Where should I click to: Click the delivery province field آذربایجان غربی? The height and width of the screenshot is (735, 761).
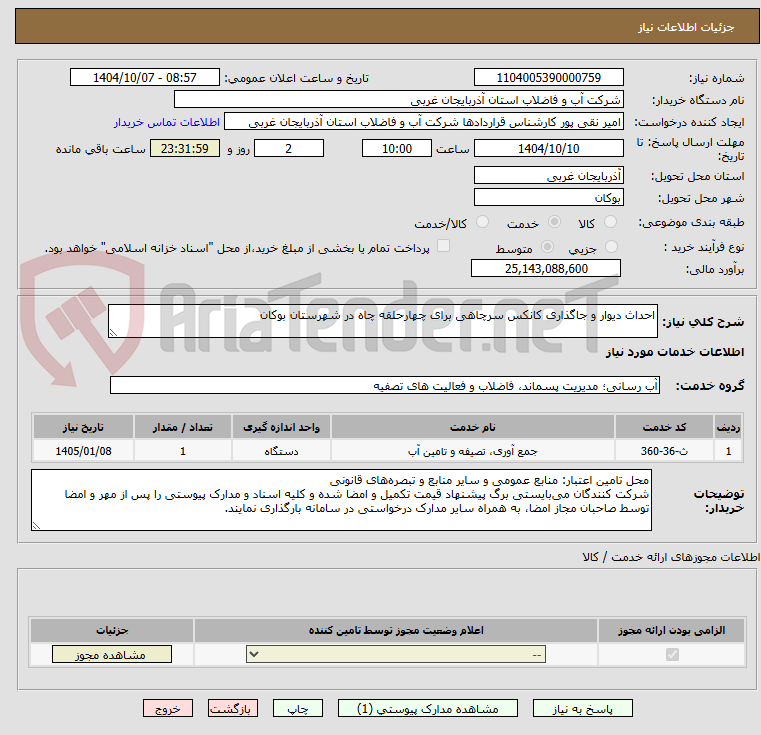click(x=548, y=175)
